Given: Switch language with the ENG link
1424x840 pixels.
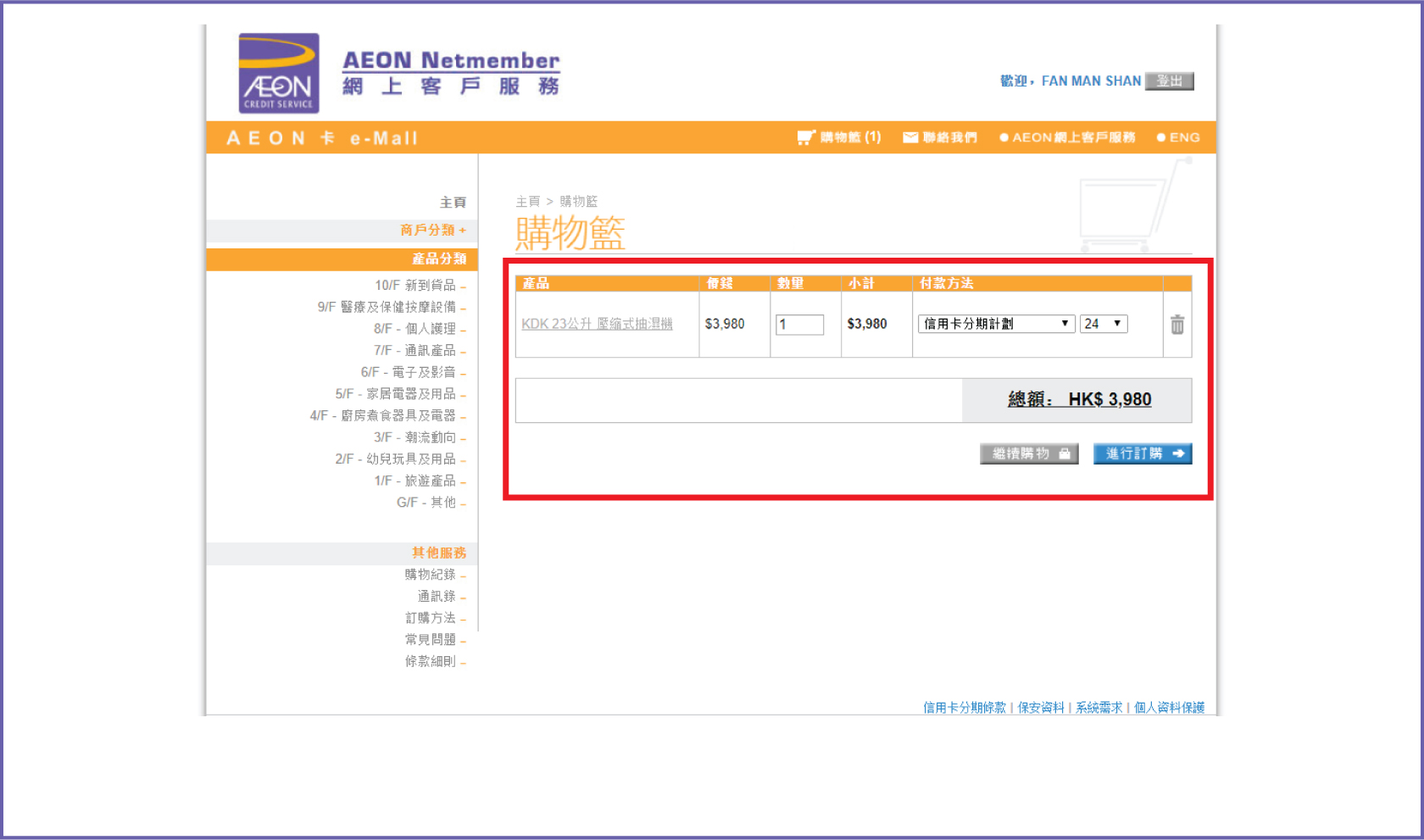Looking at the screenshot, I should pos(1178,137).
